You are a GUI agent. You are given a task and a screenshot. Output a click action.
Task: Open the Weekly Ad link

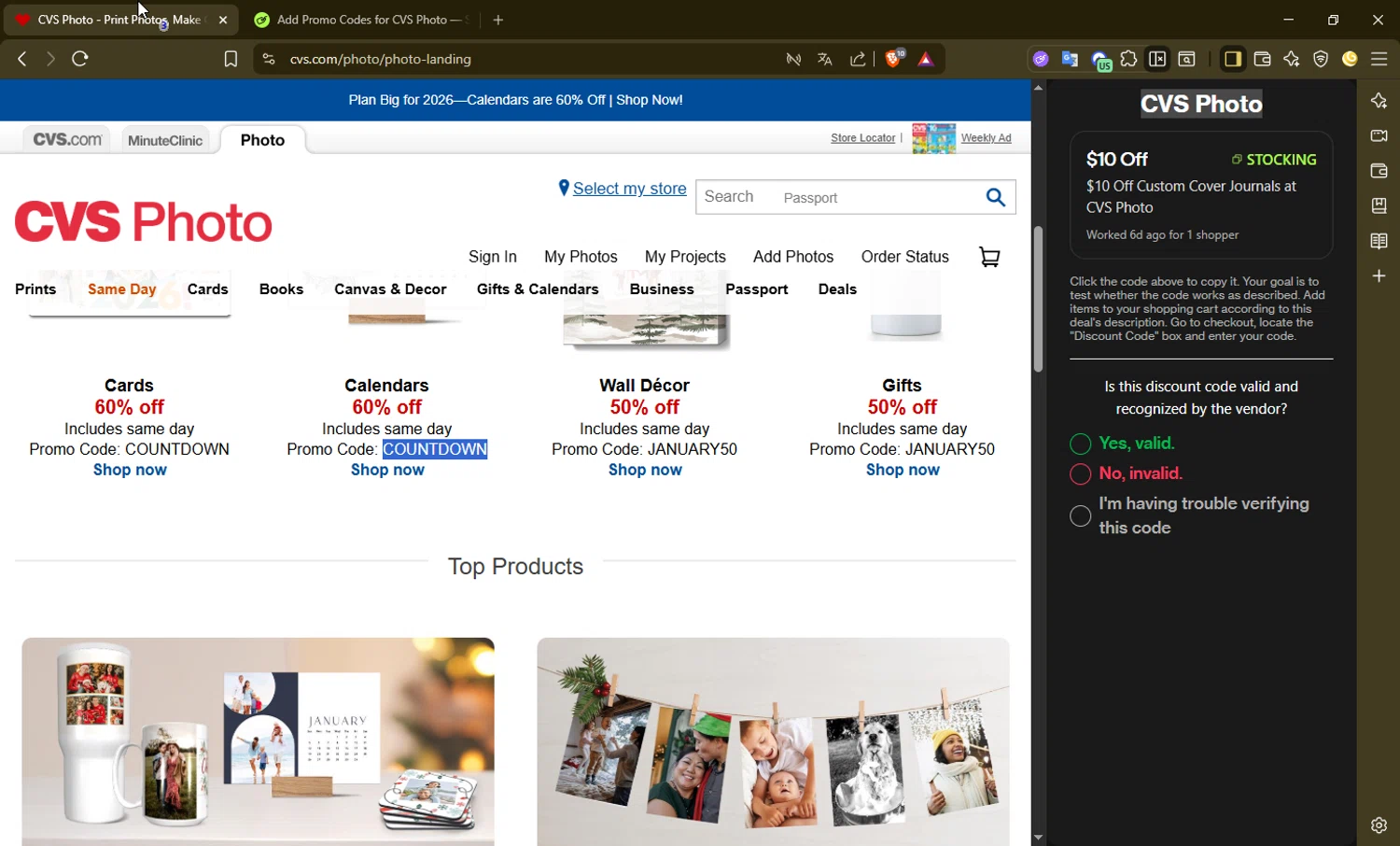tap(986, 138)
